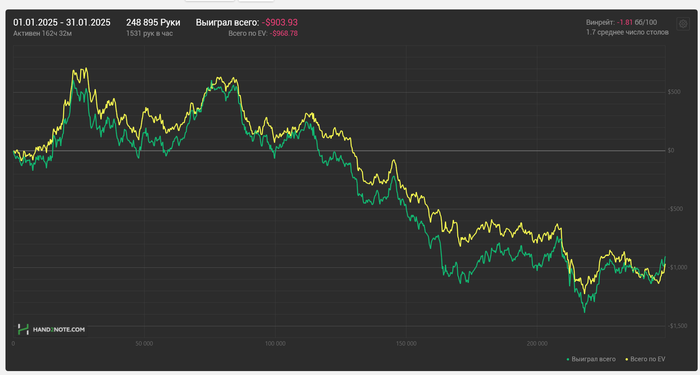Select the date range 01.01.2025 - 31.01.2025
Viewport: 700px width, 375px height.
[x=62, y=23]
